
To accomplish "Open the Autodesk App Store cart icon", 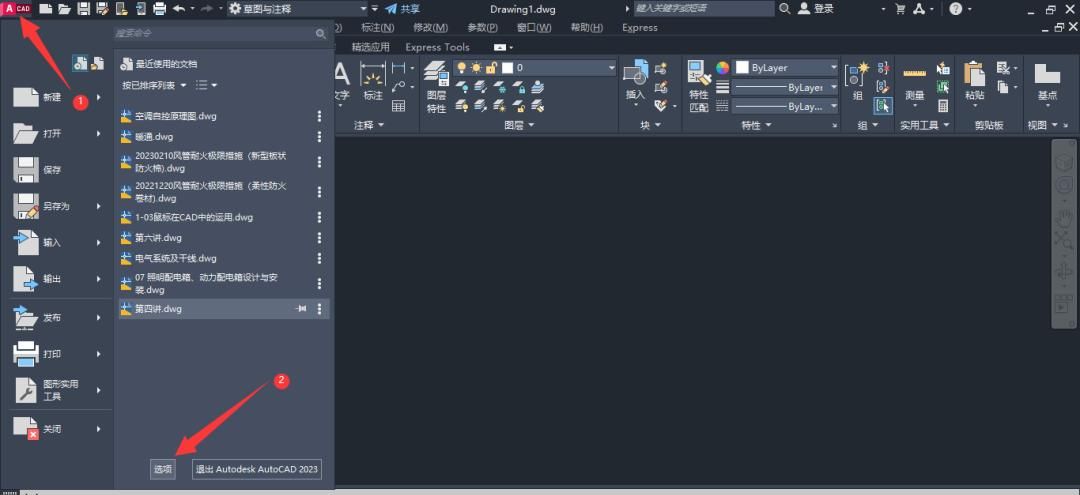I will click(900, 9).
